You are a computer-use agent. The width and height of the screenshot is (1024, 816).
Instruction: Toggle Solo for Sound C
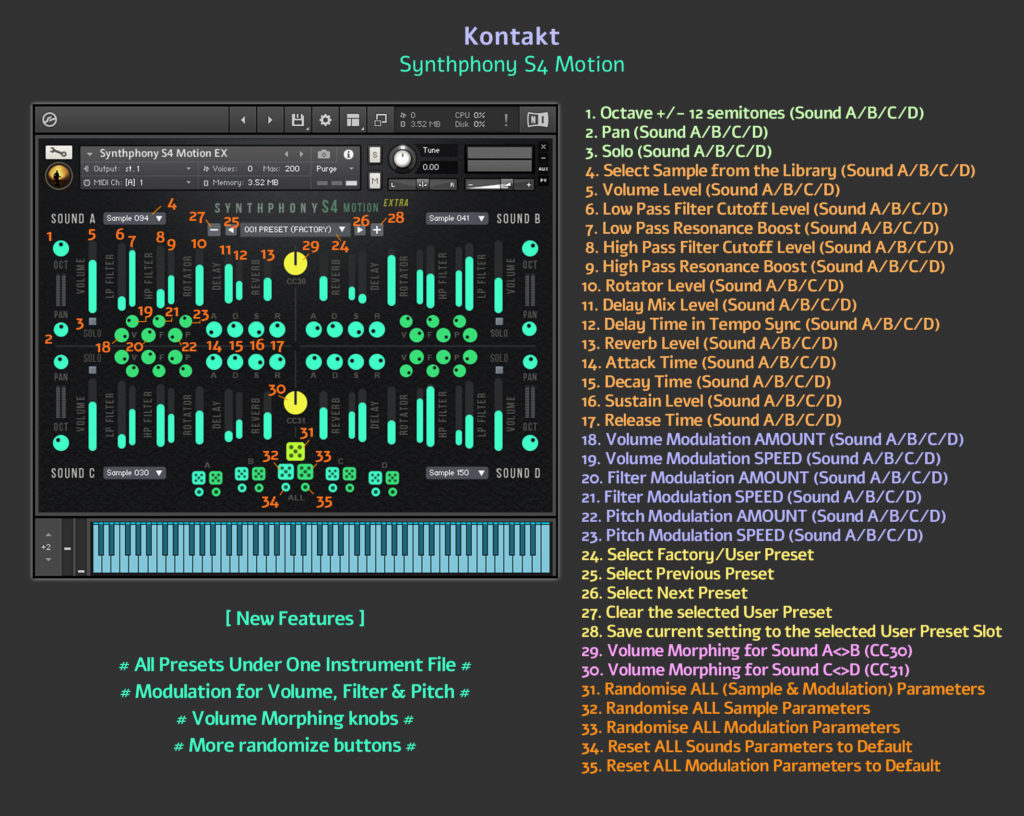point(93,370)
